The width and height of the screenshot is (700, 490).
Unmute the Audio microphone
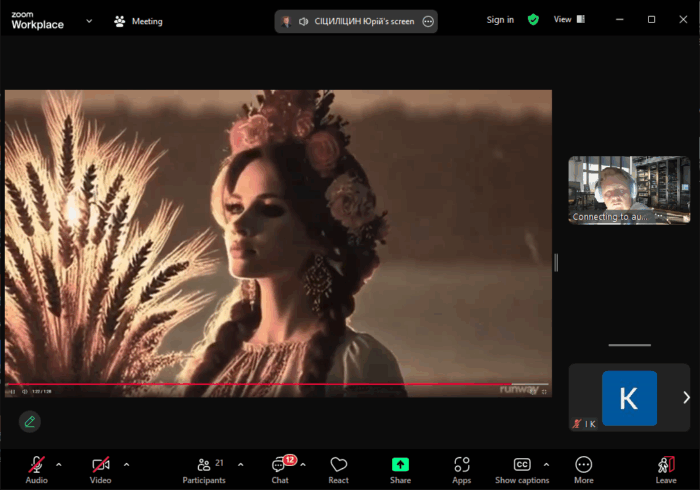pos(36,466)
